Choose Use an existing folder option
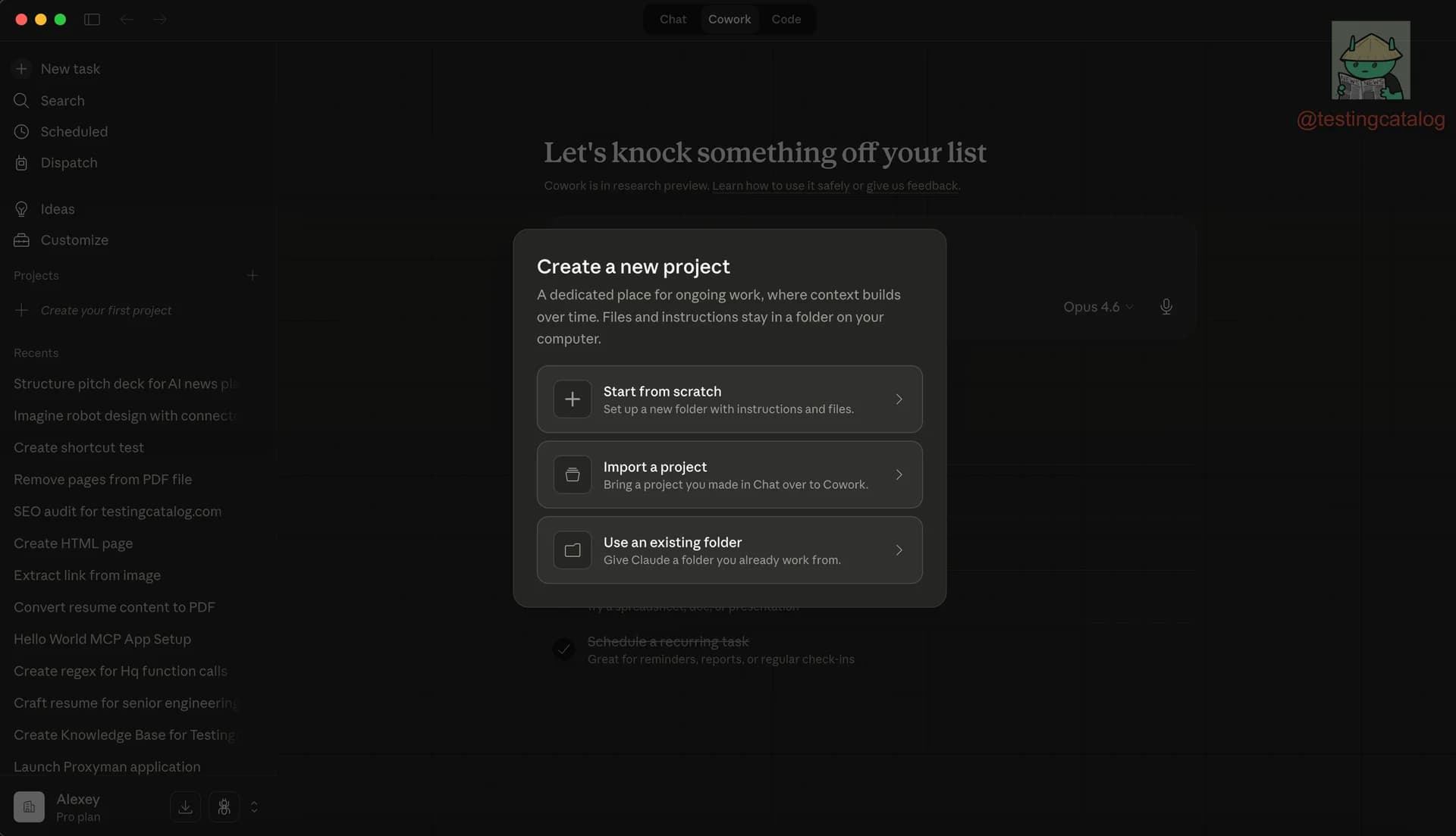1456x836 pixels. 730,550
